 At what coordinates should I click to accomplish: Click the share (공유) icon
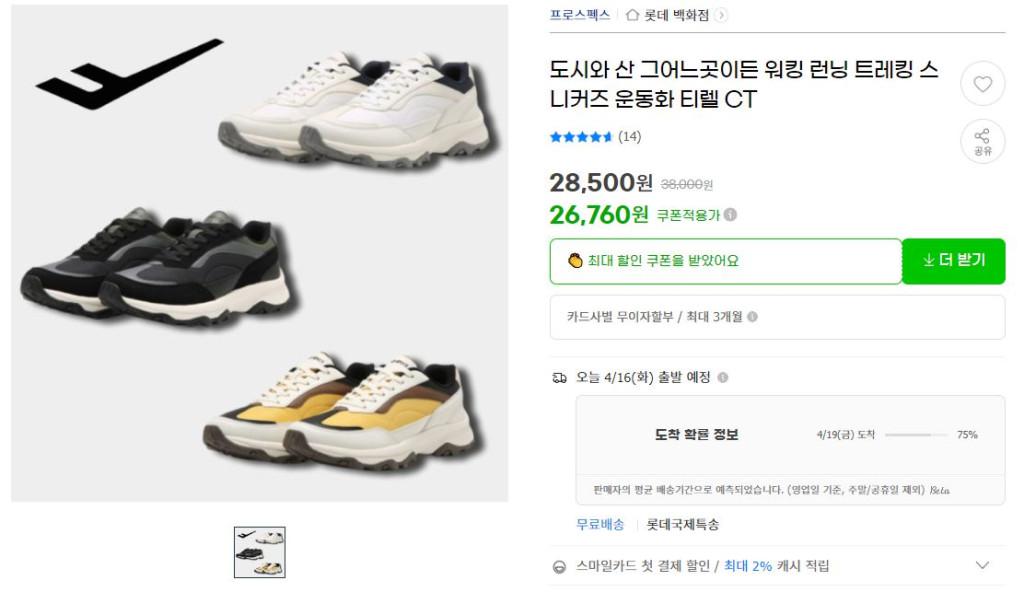(982, 140)
